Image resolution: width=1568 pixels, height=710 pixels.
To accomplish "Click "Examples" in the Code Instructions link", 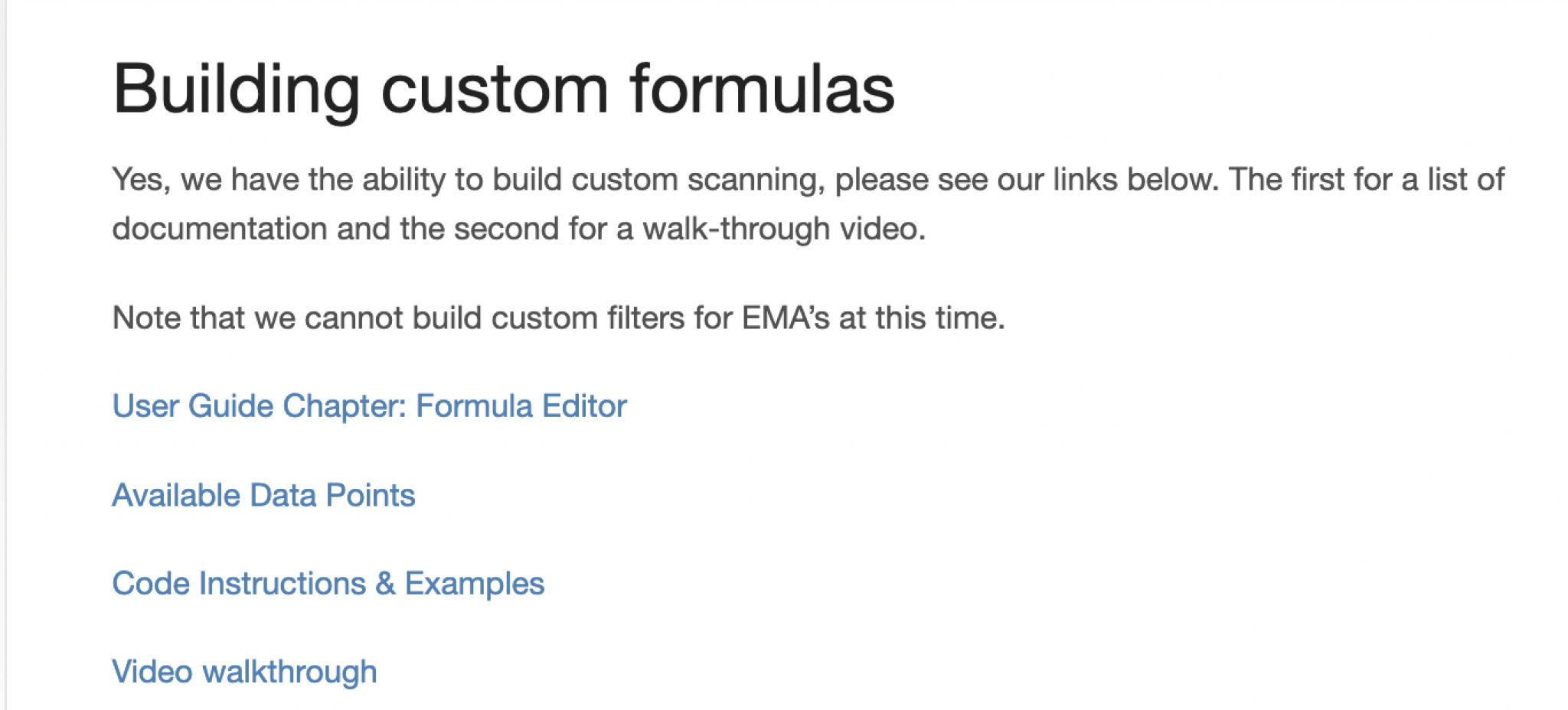I will point(474,584).
